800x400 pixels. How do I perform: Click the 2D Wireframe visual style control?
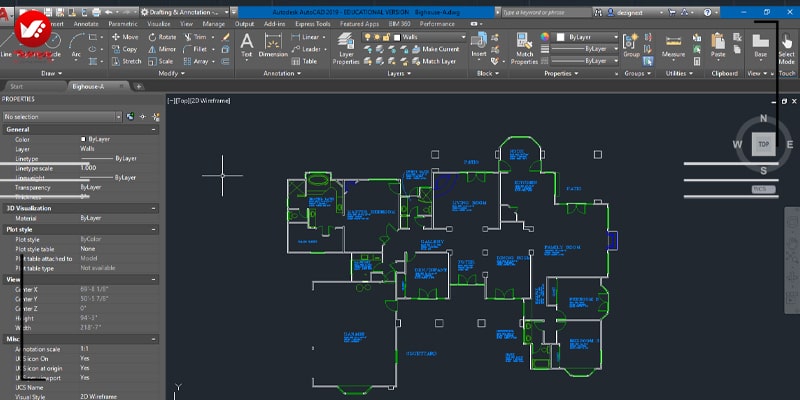[x=211, y=101]
